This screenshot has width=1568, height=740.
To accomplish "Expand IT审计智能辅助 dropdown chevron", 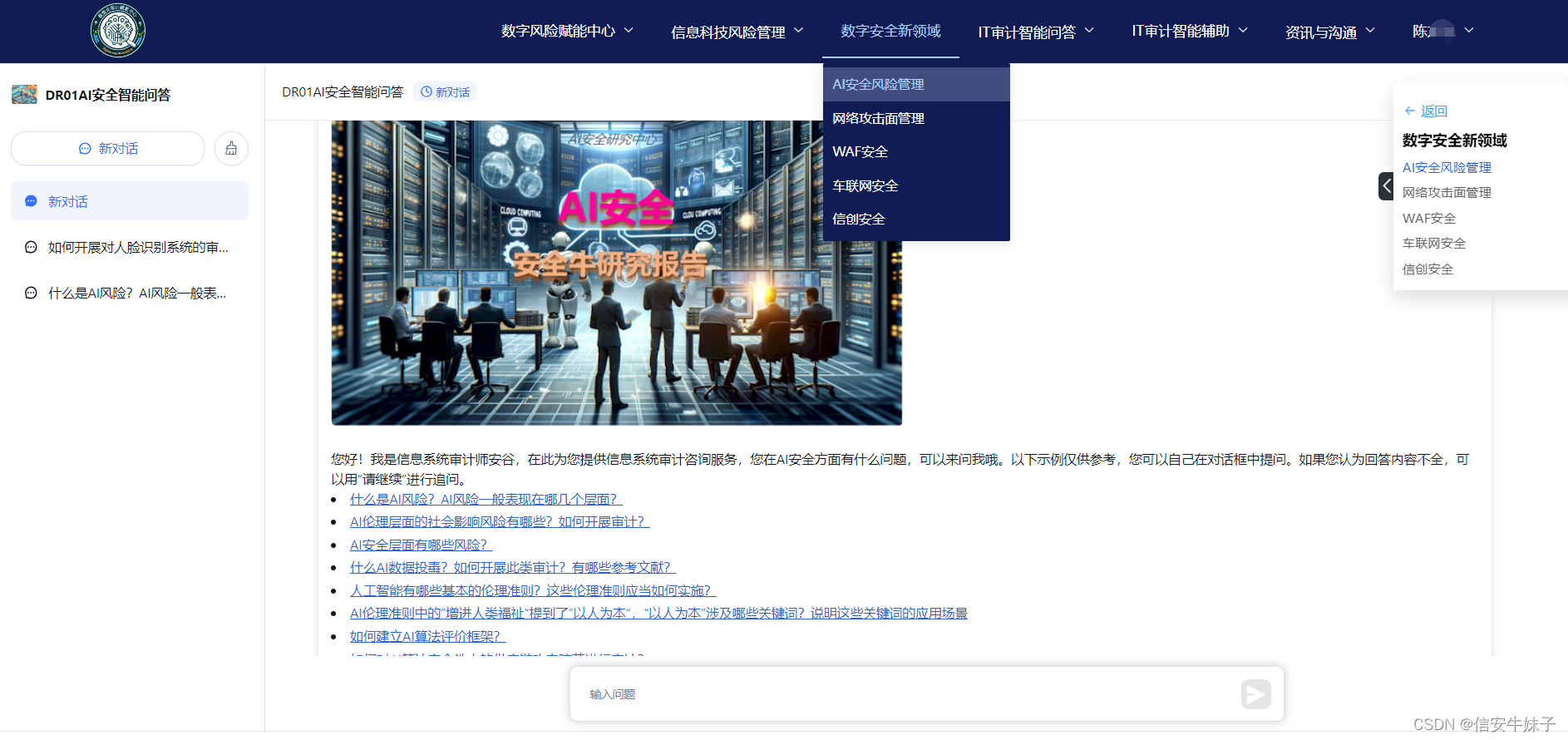I will tap(1243, 31).
